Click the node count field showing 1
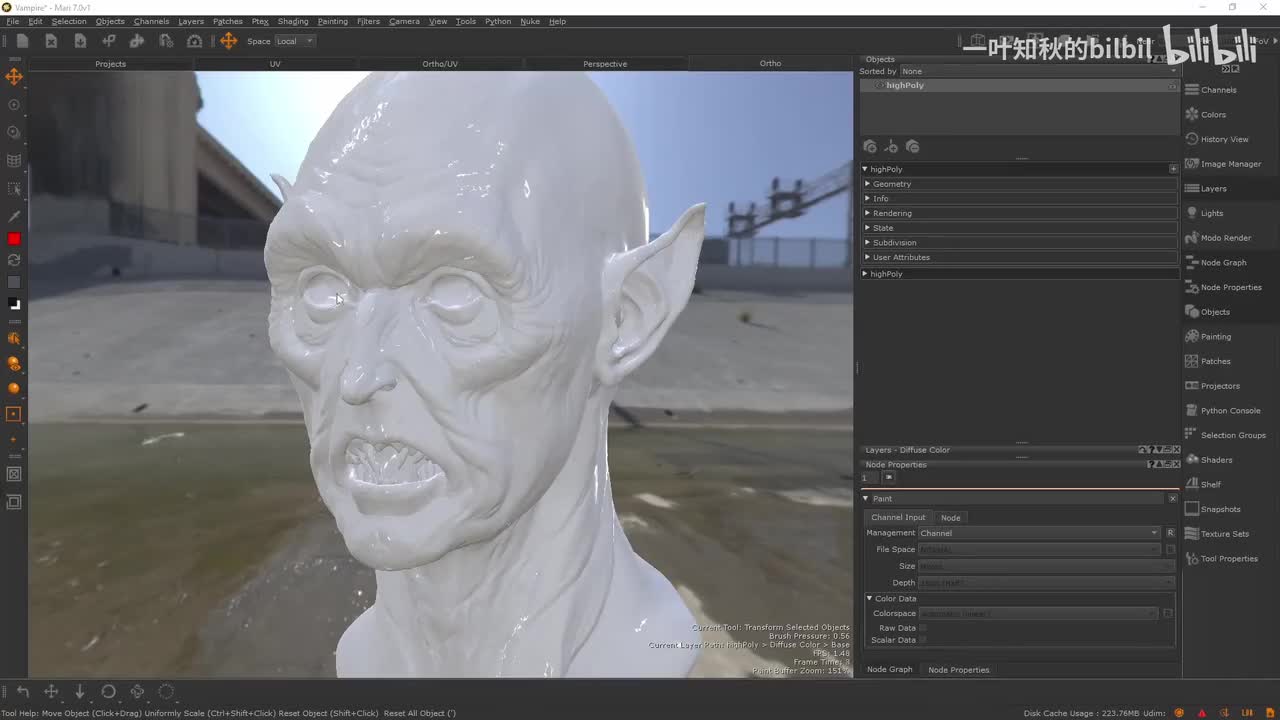 click(x=870, y=478)
